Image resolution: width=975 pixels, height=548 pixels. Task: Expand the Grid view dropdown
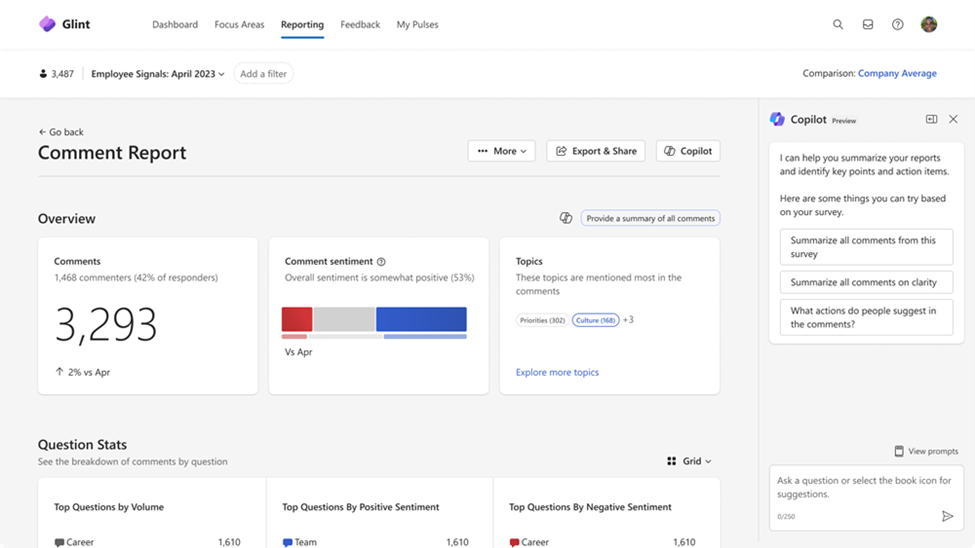tap(690, 461)
